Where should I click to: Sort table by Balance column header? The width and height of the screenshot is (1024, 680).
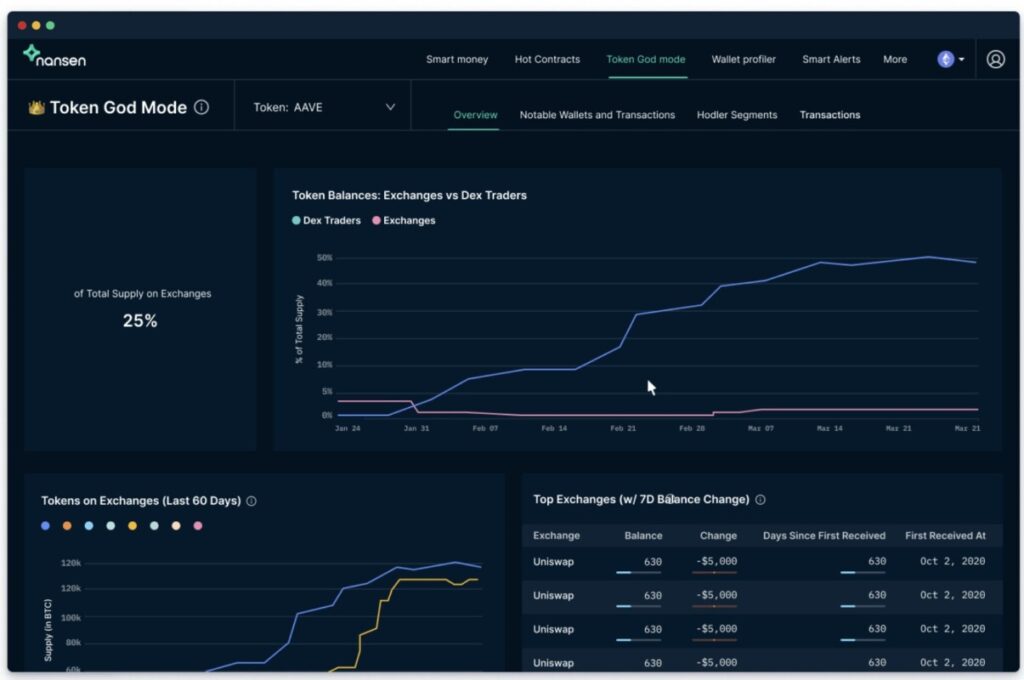(643, 536)
